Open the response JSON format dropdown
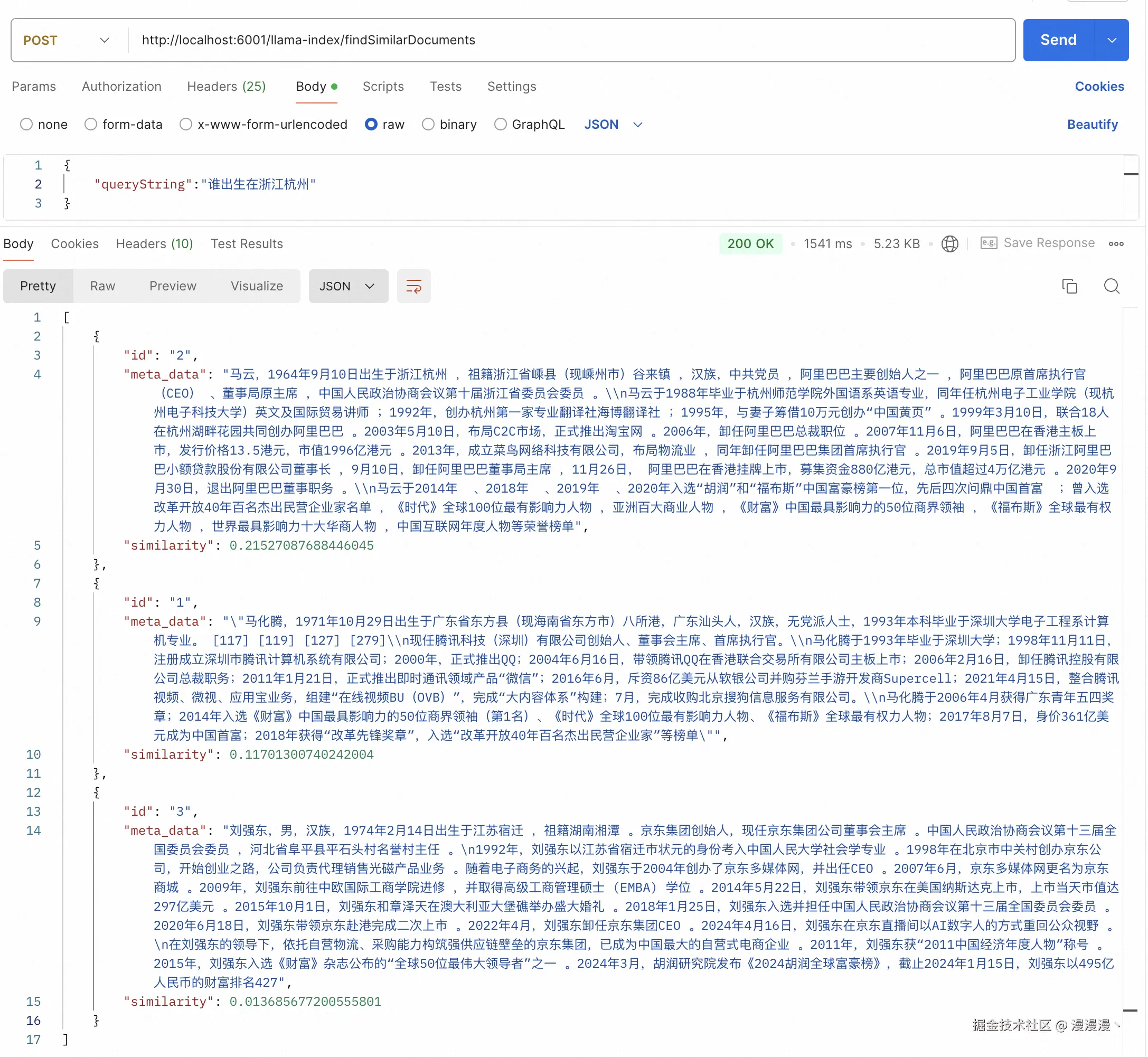The image size is (1148, 1057). click(x=348, y=286)
